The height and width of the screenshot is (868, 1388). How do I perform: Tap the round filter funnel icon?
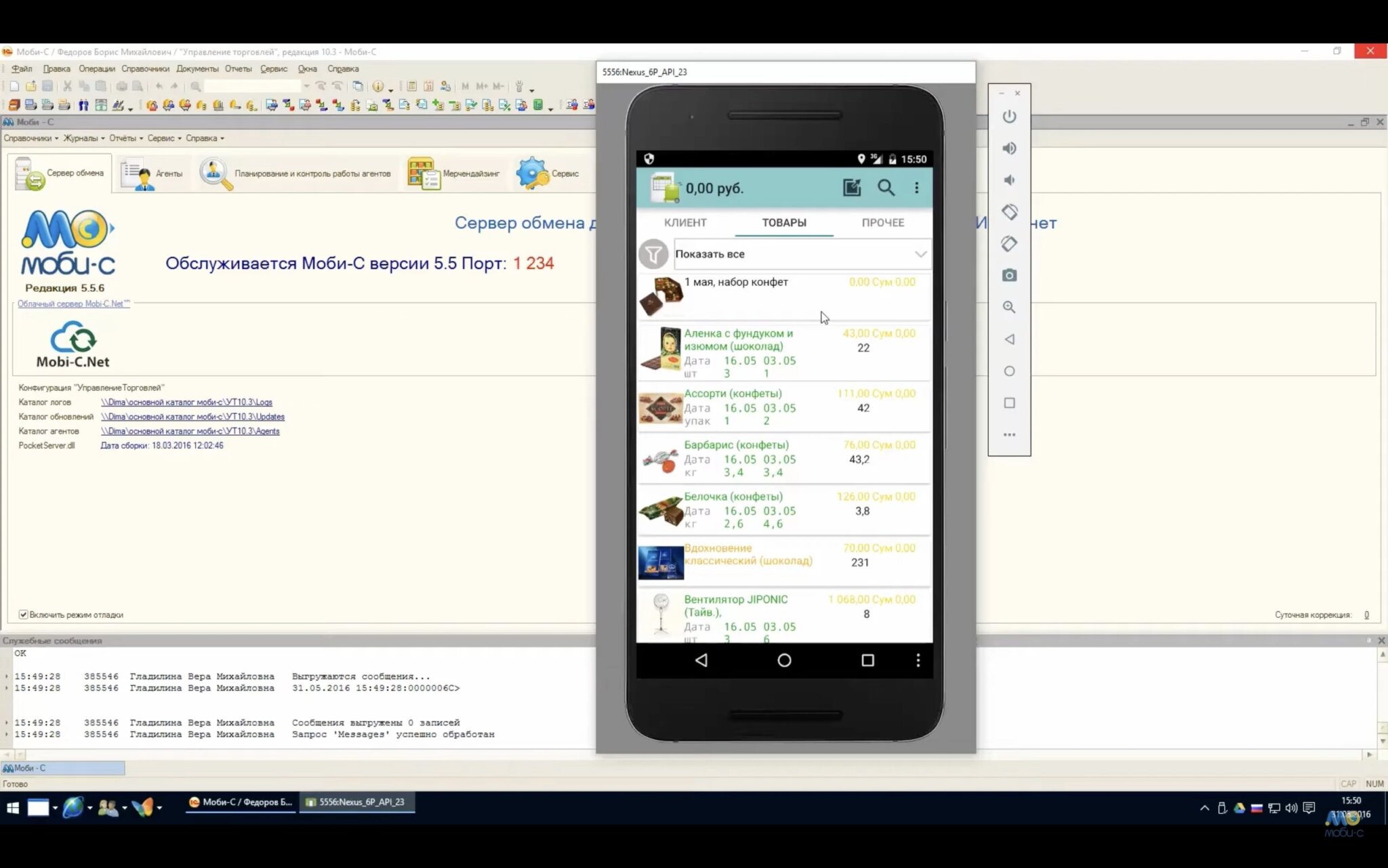pos(653,254)
